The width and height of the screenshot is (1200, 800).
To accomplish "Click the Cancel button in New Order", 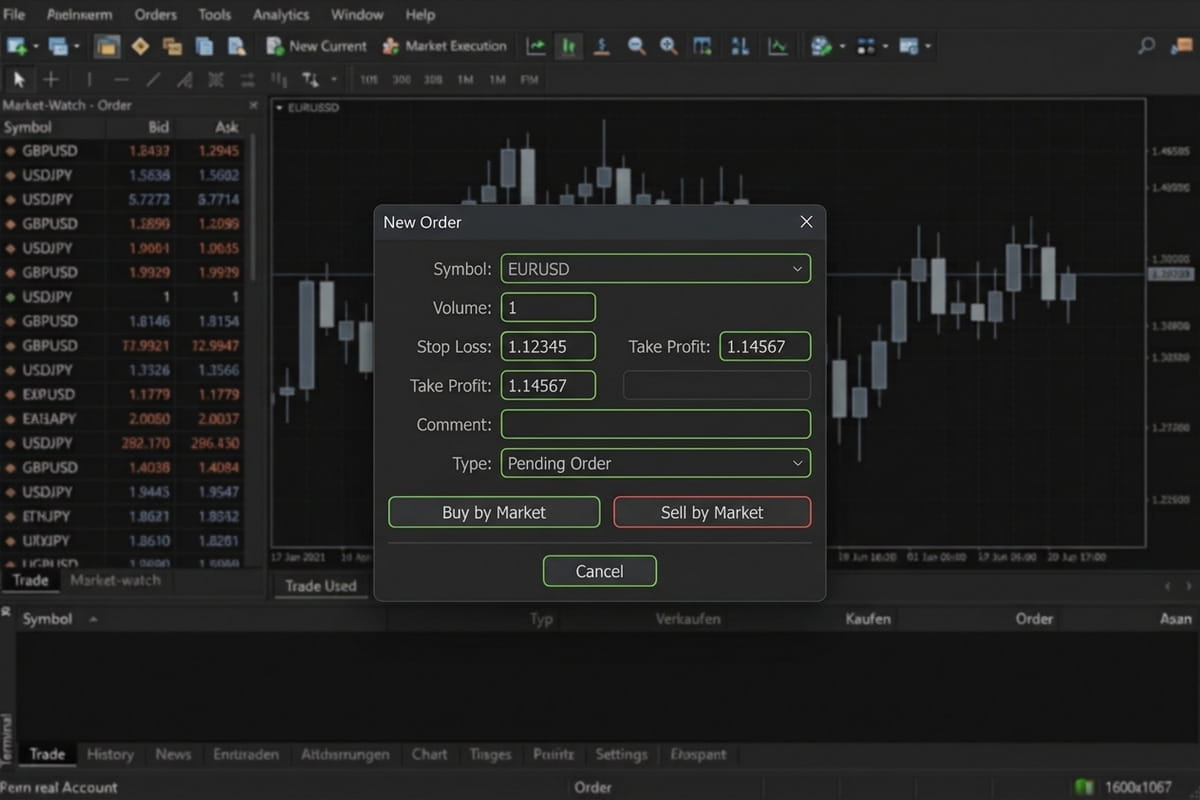I will pyautogui.click(x=600, y=571).
